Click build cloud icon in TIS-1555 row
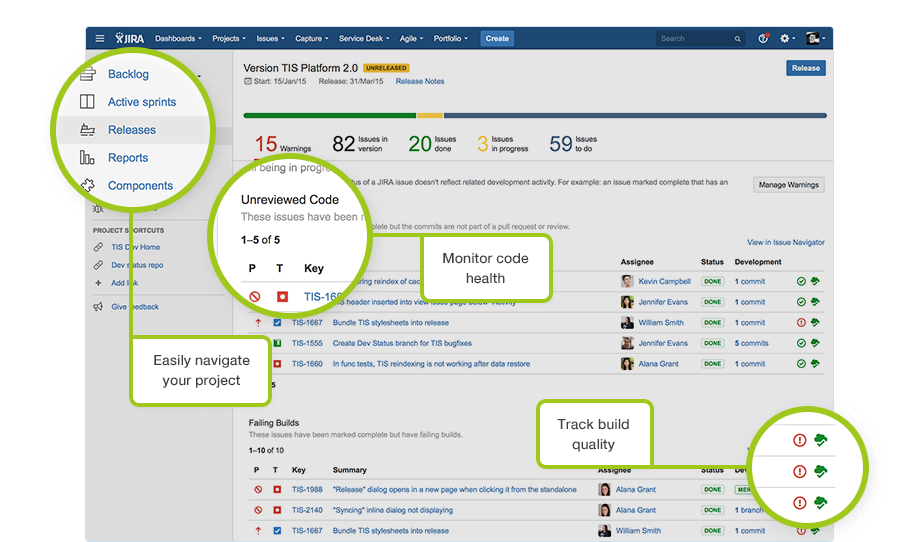Screen dimensions: 920x542 coord(815,343)
